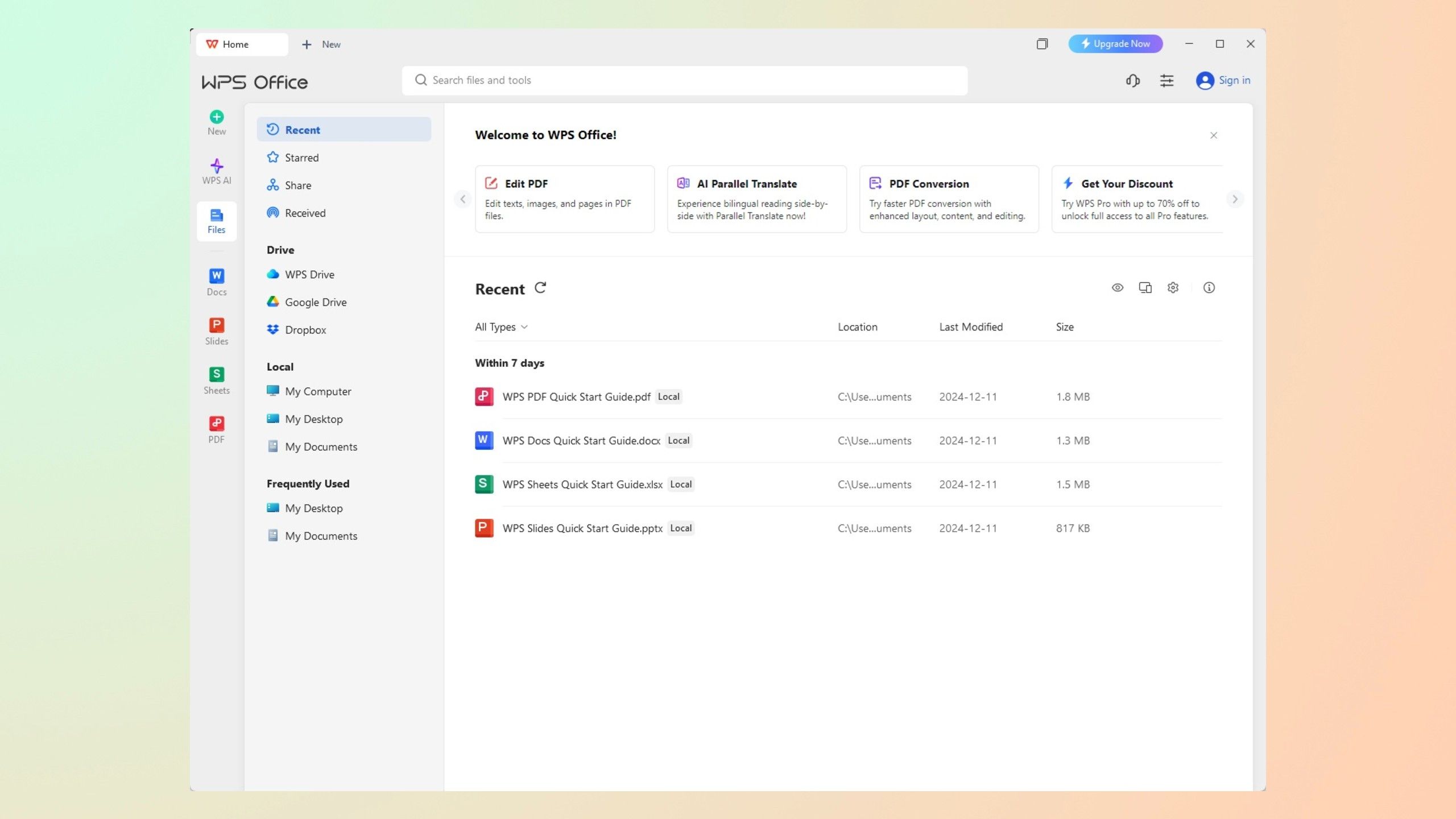Open My Documents under Local

[x=344, y=447]
